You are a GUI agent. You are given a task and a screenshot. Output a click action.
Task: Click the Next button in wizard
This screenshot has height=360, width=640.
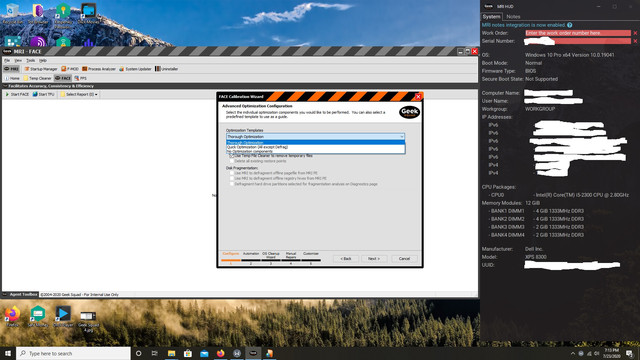click(x=374, y=259)
